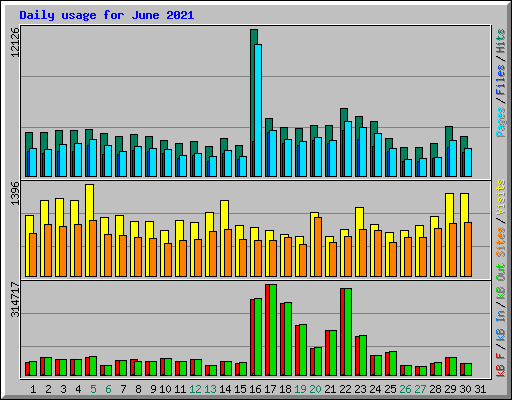Click the 'kB F' legend label
This screenshot has height=400, width=512.
point(501,365)
